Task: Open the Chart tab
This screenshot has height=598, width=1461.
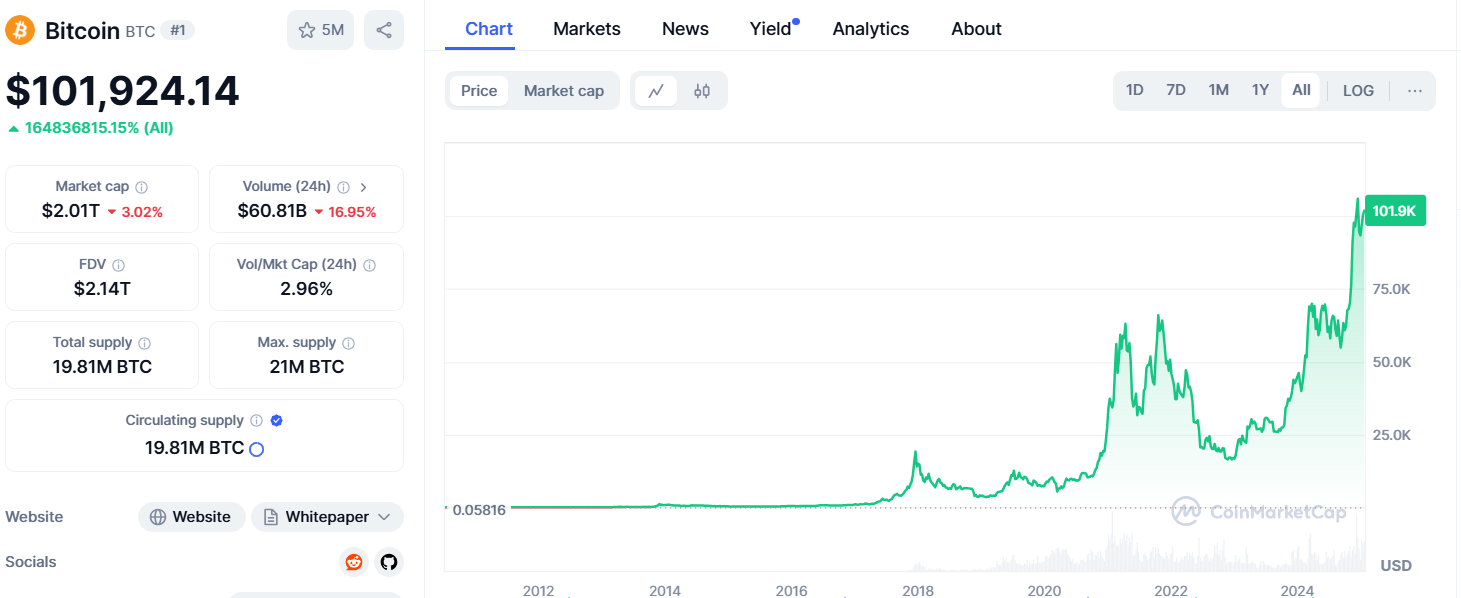Action: 489,29
